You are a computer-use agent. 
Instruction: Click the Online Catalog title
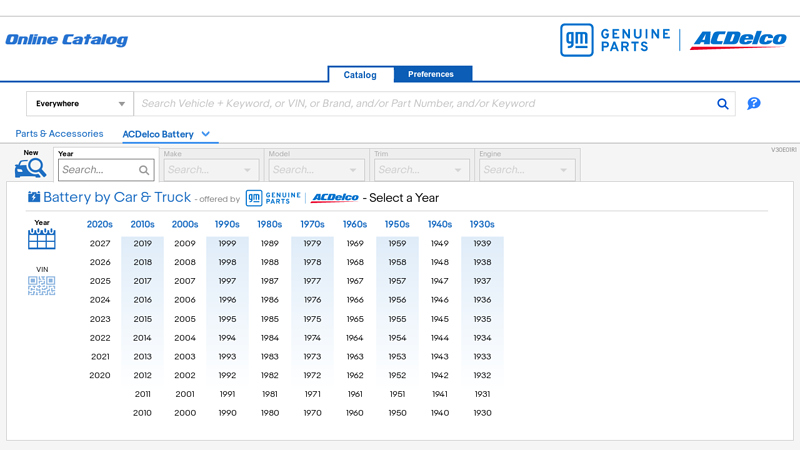(x=66, y=40)
